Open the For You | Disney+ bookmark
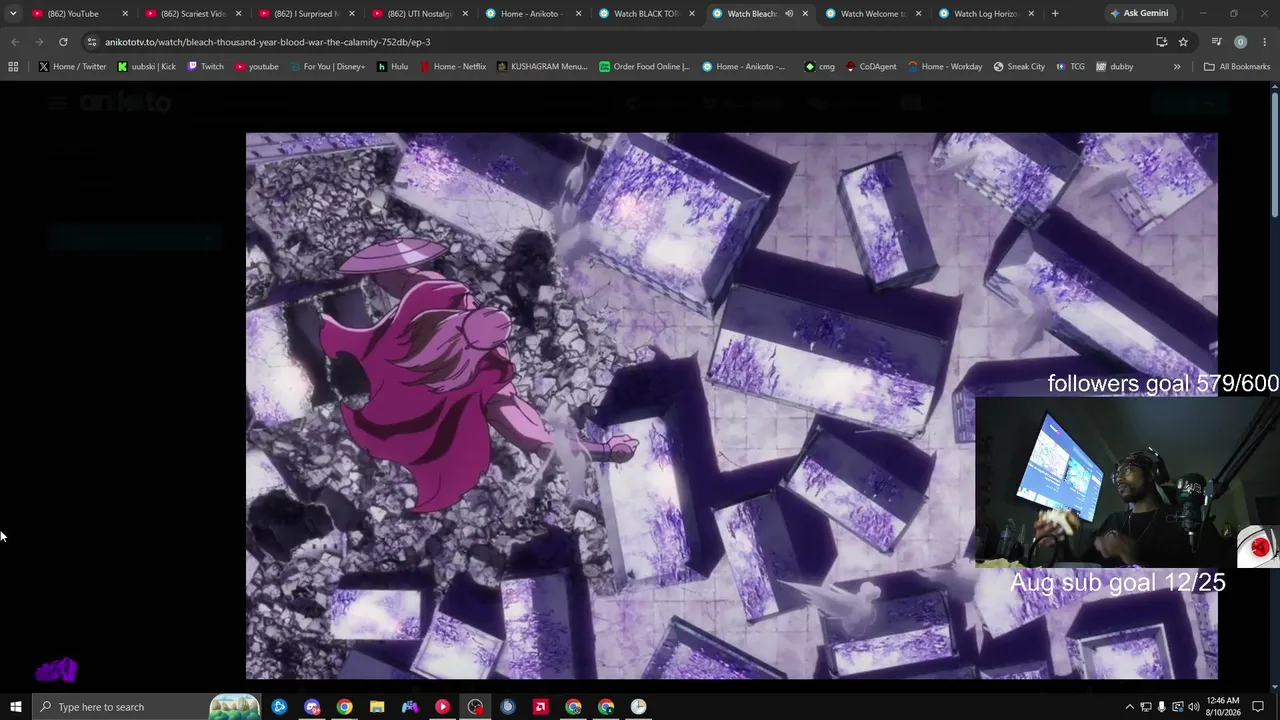The image size is (1280, 720). [327, 66]
